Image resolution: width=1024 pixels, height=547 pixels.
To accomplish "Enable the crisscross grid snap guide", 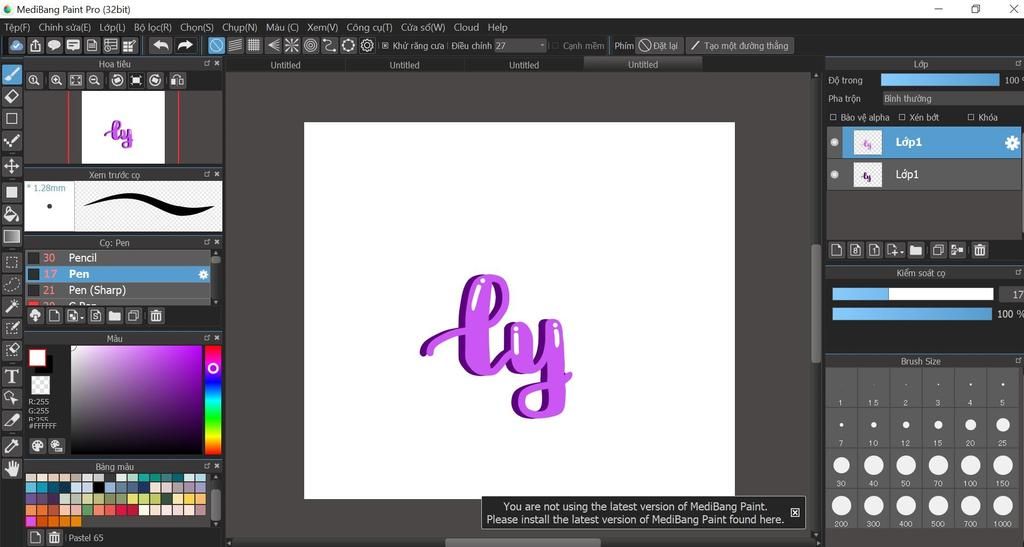I will [254, 45].
